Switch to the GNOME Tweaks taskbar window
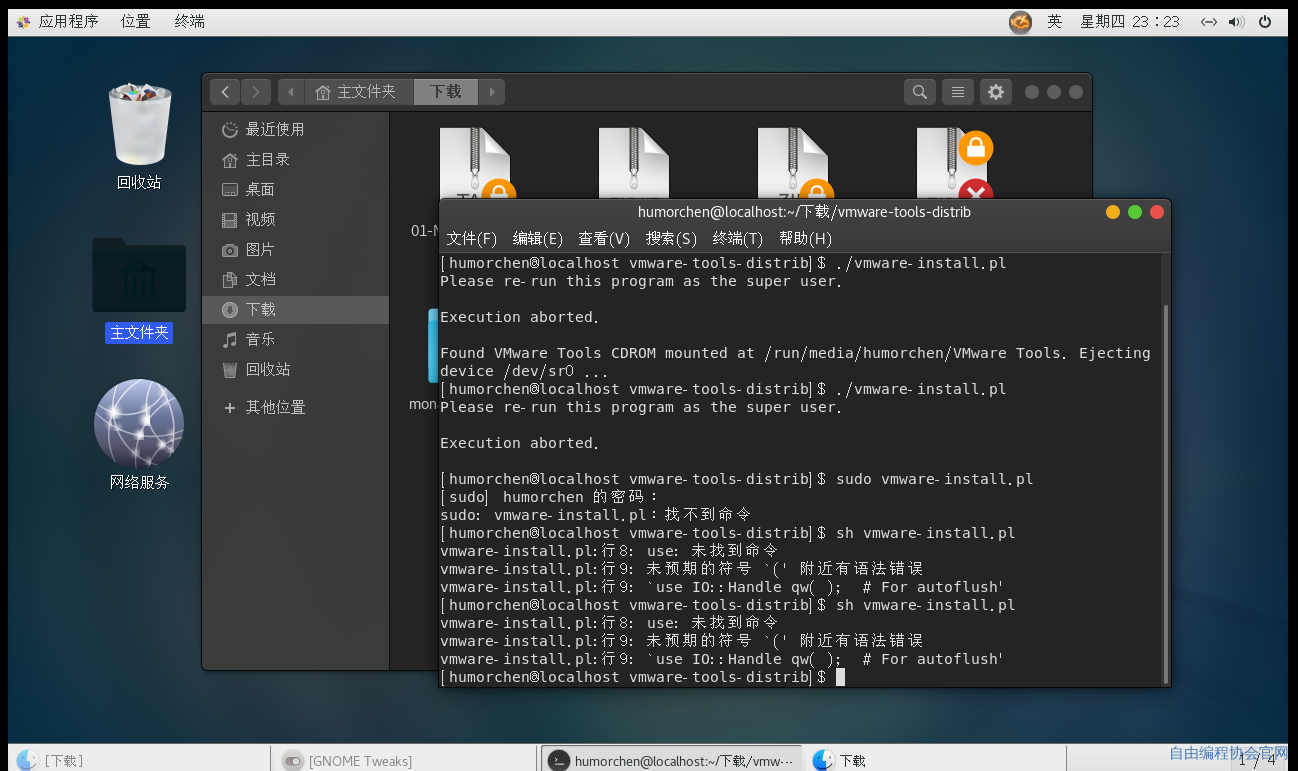 405,760
